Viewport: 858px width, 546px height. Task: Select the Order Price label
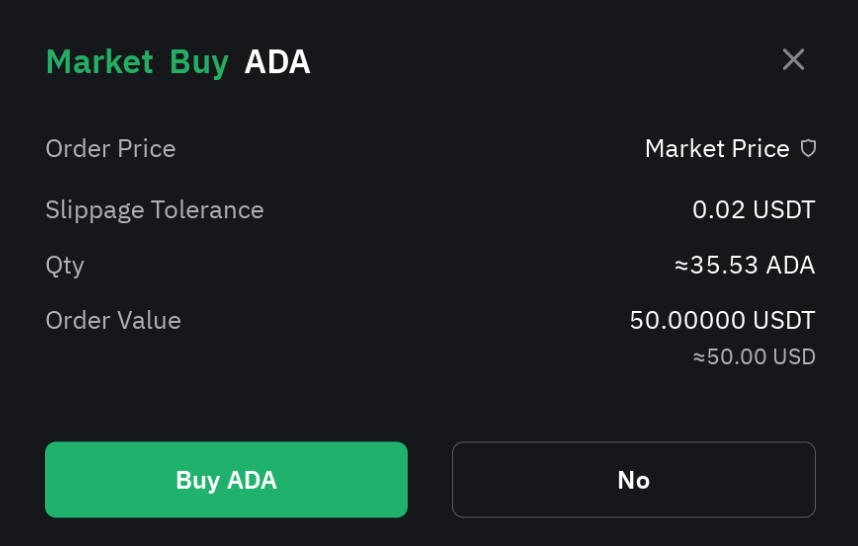click(x=110, y=149)
